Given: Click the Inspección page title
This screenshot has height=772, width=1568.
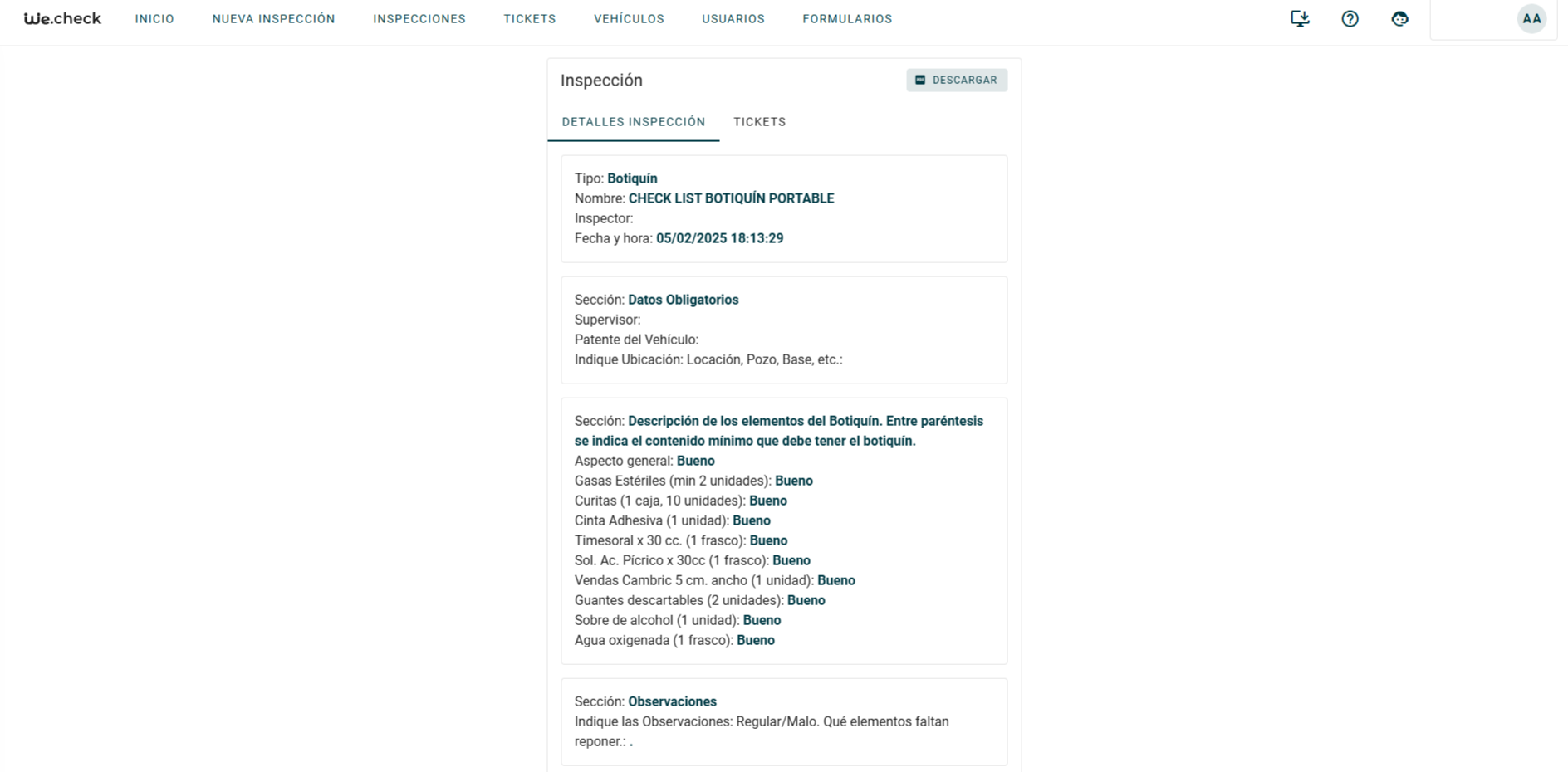Looking at the screenshot, I should (601, 81).
